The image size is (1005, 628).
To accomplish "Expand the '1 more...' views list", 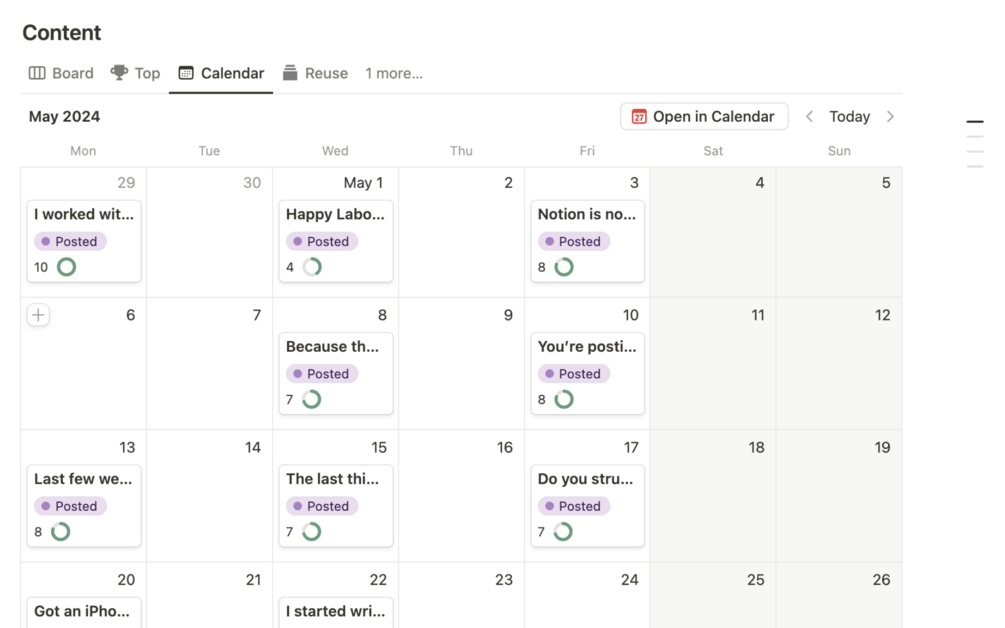I will click(x=393, y=73).
